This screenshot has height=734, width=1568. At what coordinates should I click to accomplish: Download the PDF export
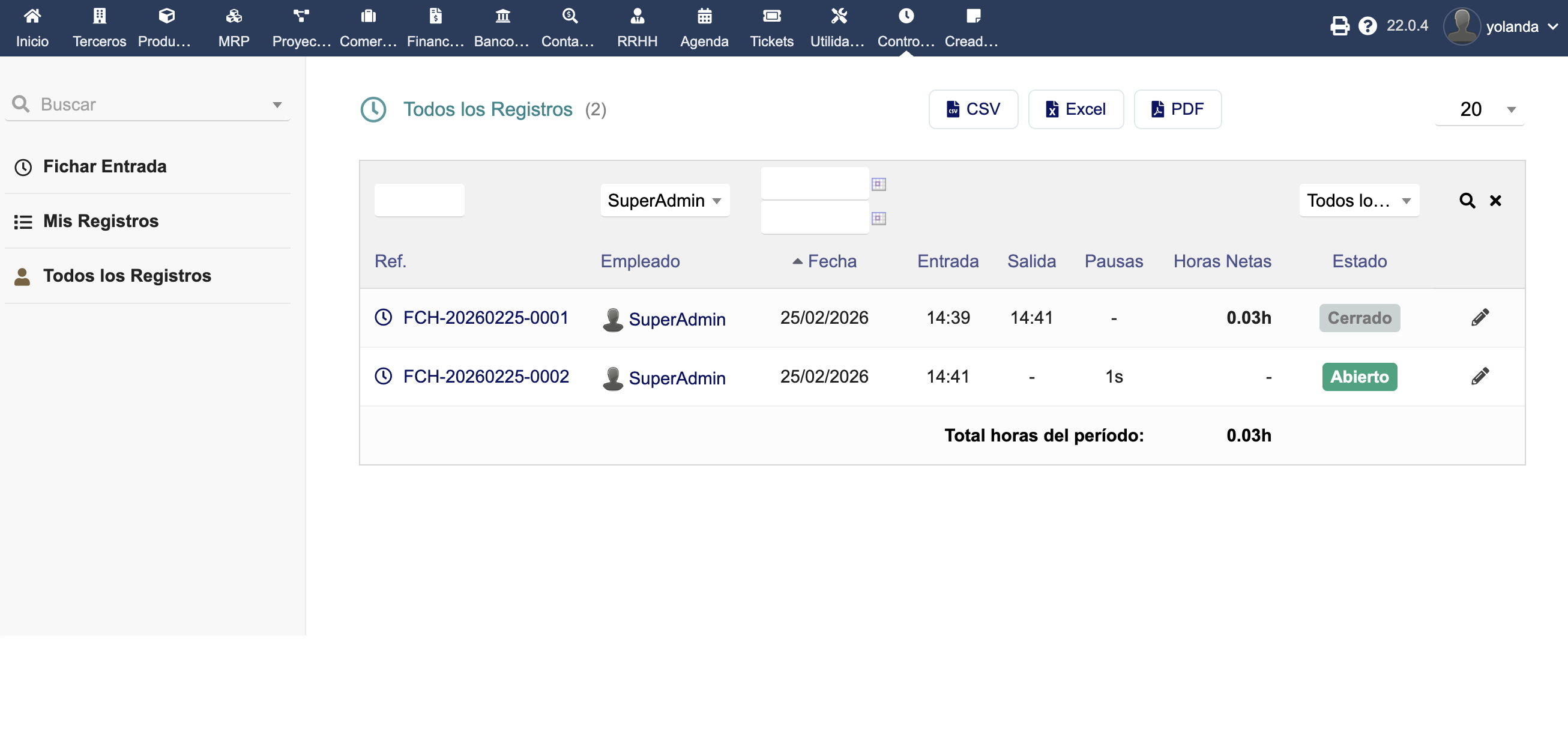point(1177,109)
